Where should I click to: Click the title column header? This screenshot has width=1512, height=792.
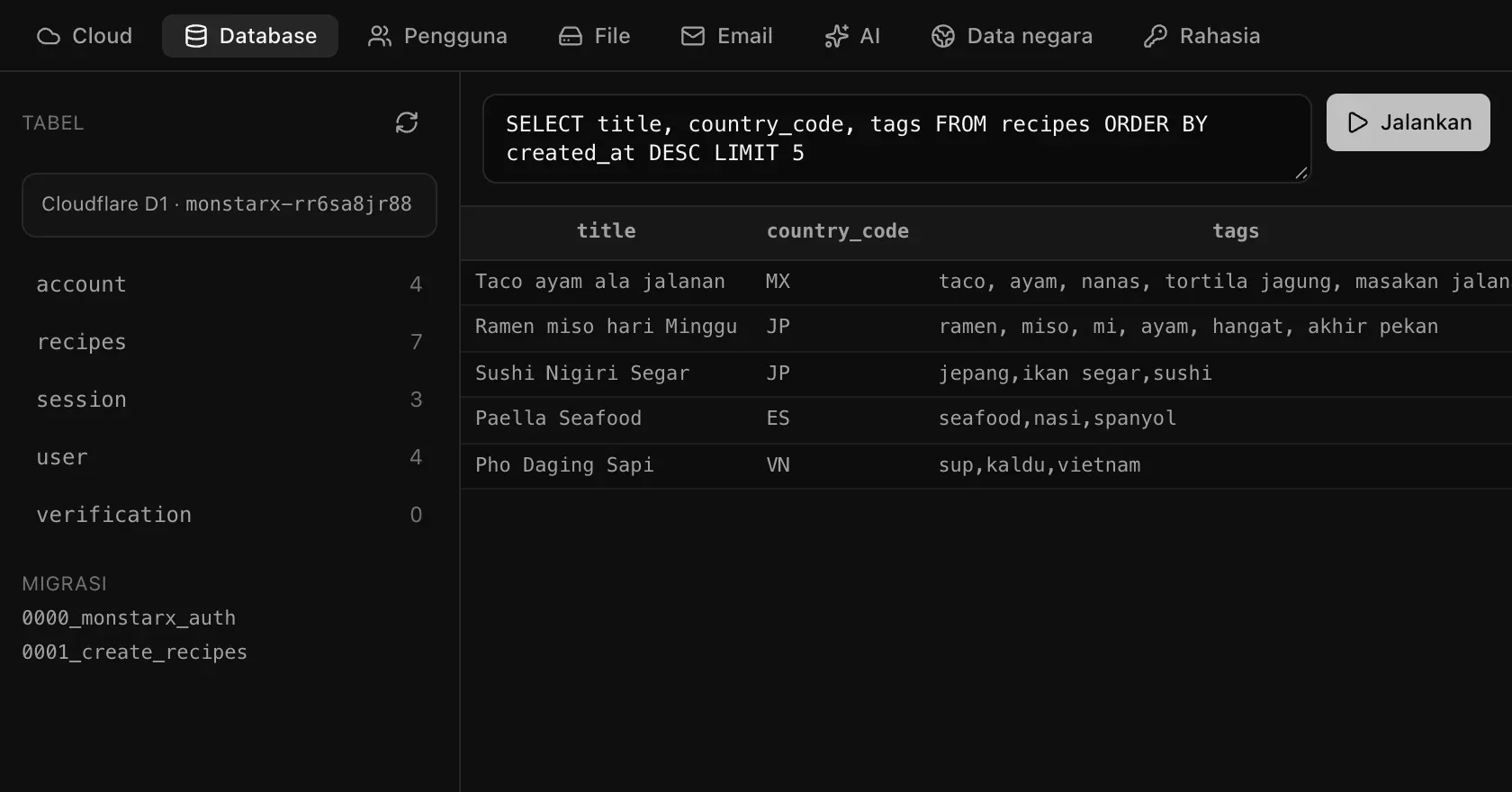pos(607,231)
